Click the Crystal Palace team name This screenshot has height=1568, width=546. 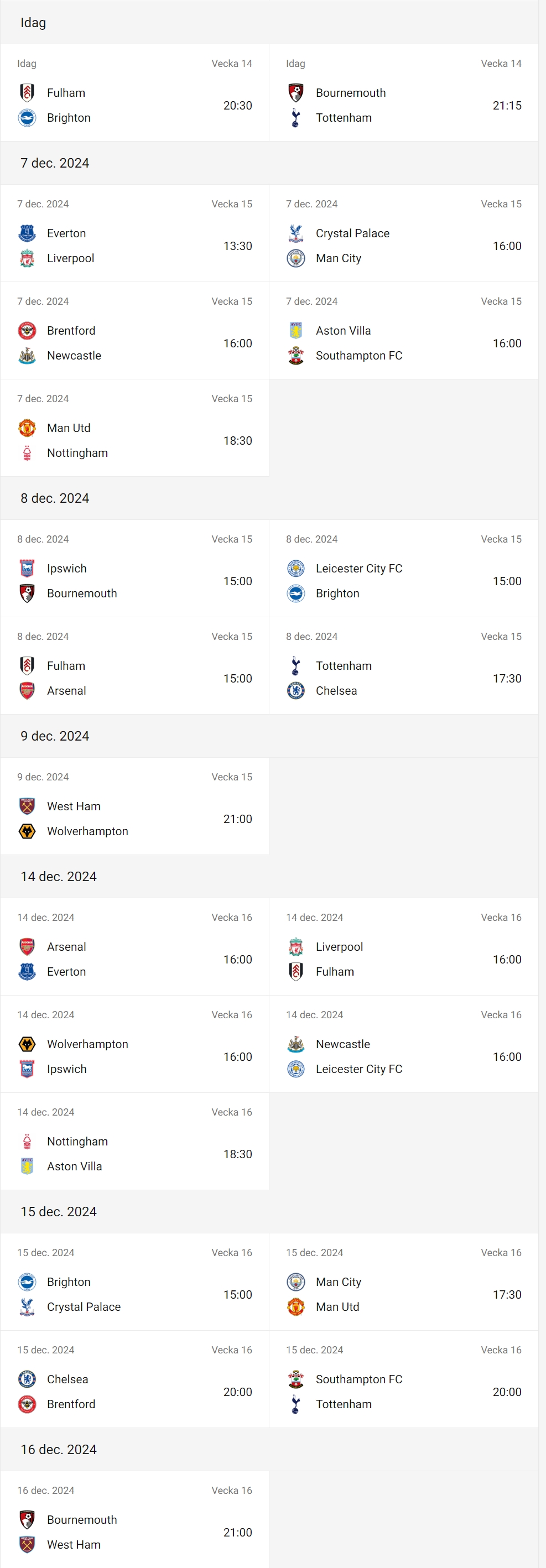pyautogui.click(x=352, y=233)
